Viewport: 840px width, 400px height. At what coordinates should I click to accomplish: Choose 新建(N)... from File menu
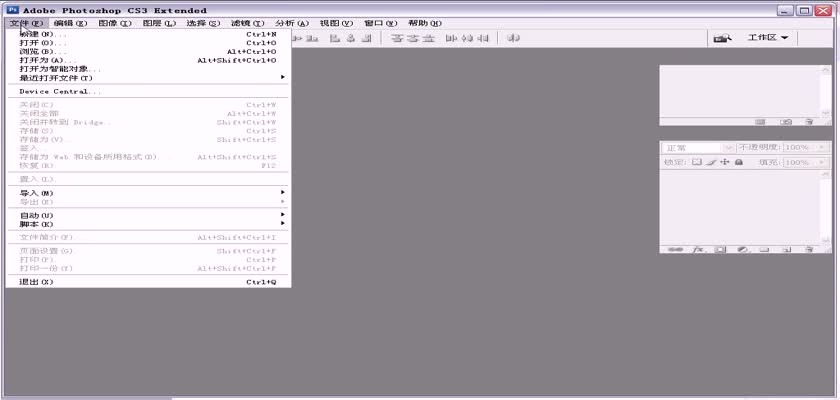pyautogui.click(x=148, y=34)
